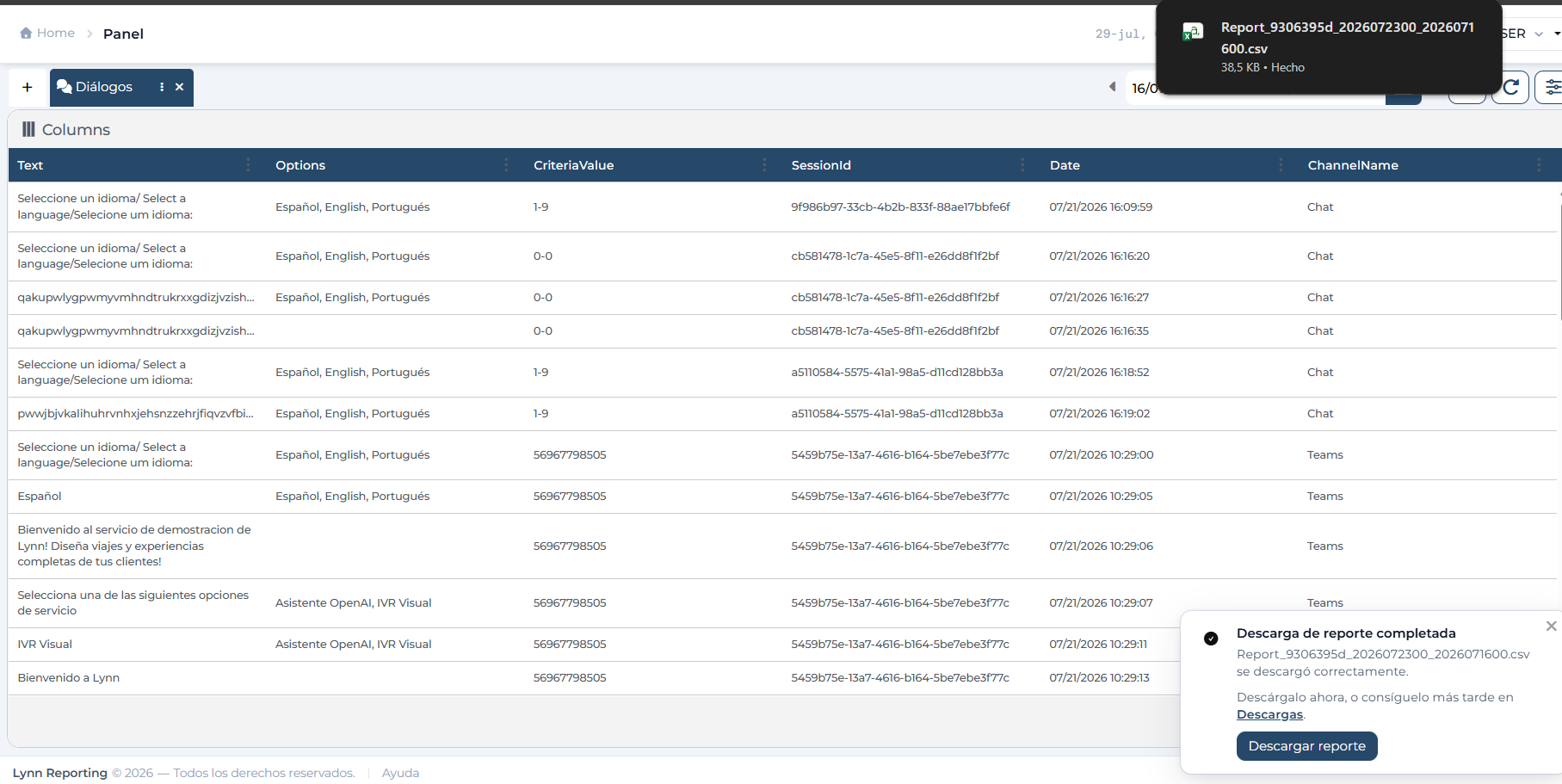Sort by the CriteriaValue column header
Viewport: 1562px width, 784px height.
pyautogui.click(x=573, y=165)
